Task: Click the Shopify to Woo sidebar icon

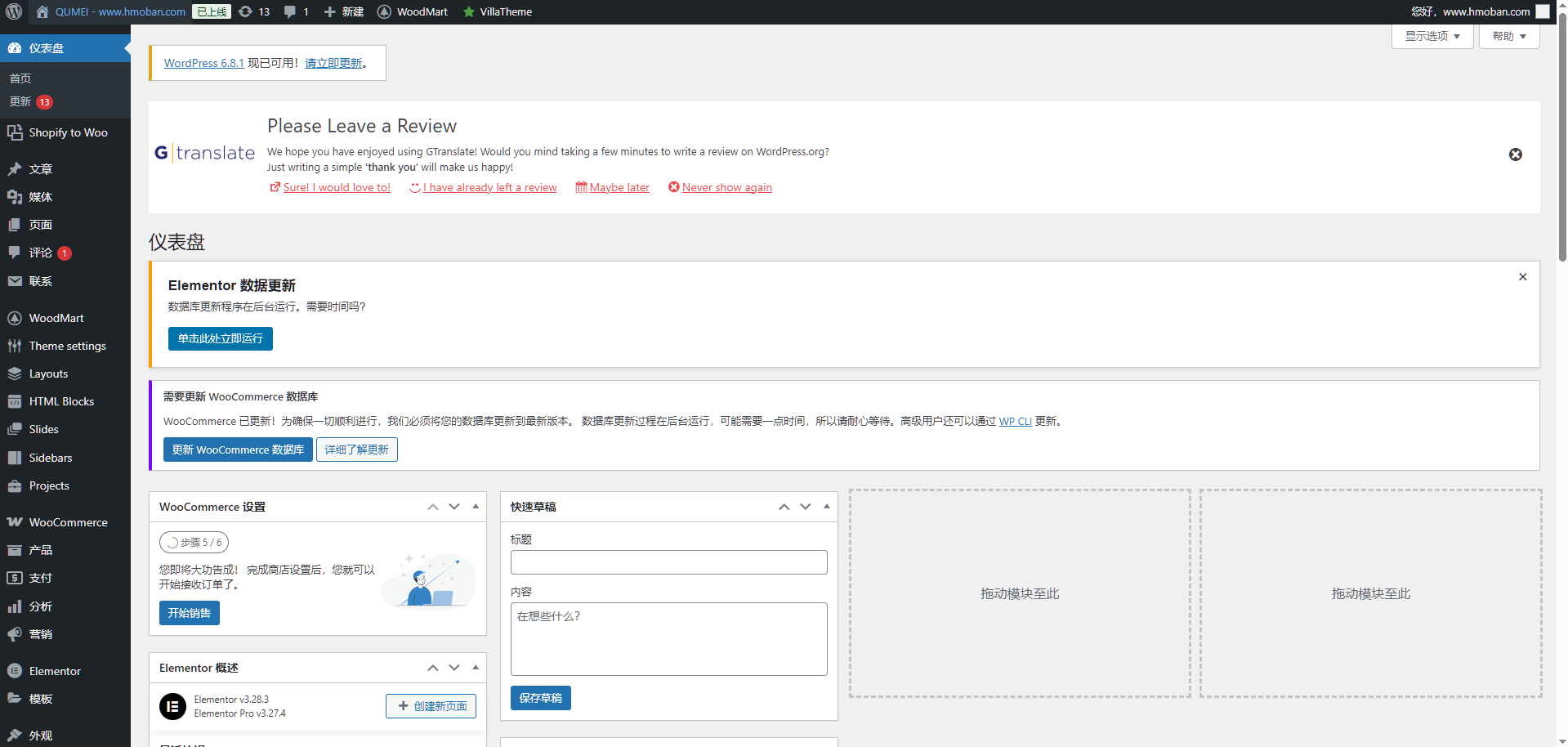Action: (15, 132)
